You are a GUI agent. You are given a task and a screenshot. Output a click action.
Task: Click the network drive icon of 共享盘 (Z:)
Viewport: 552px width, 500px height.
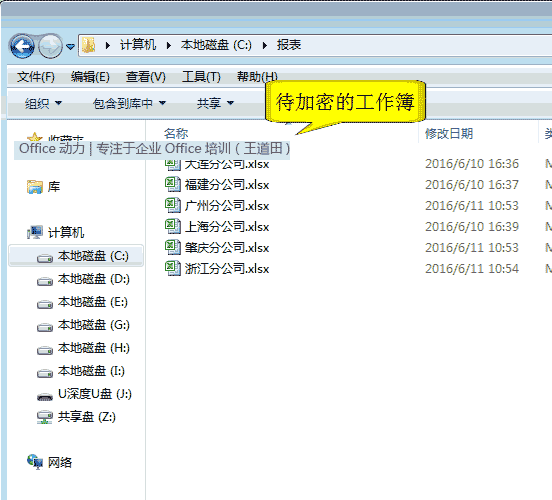click(x=45, y=417)
